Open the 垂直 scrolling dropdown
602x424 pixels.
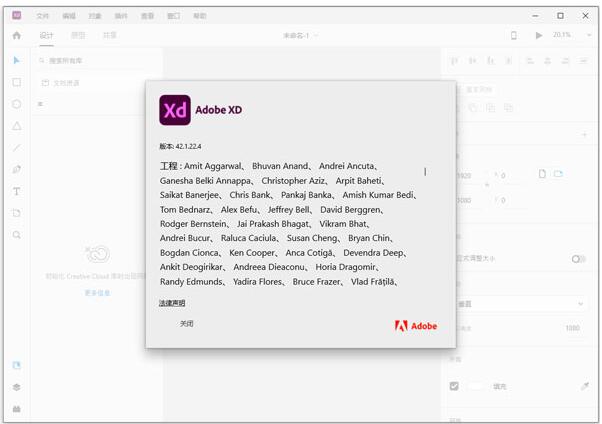(521, 304)
